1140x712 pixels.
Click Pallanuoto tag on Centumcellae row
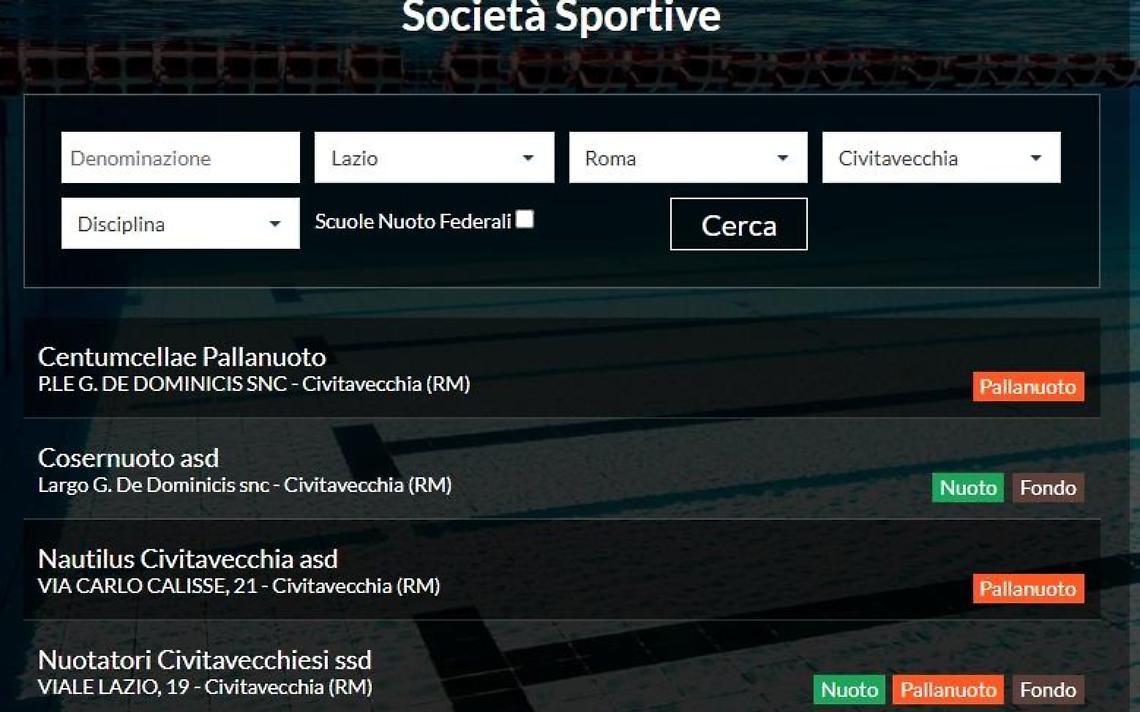point(1028,386)
